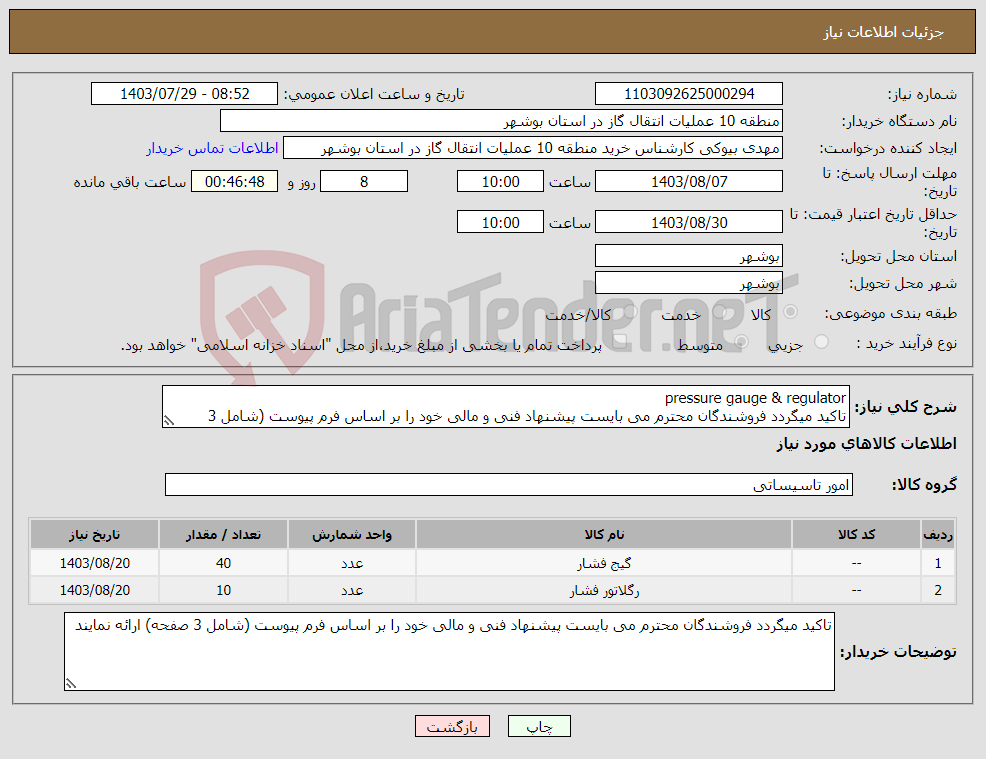Image resolution: width=986 pixels, height=759 pixels.
Task: Toggle the treasury-documents payment checkbox
Action: coord(619,342)
